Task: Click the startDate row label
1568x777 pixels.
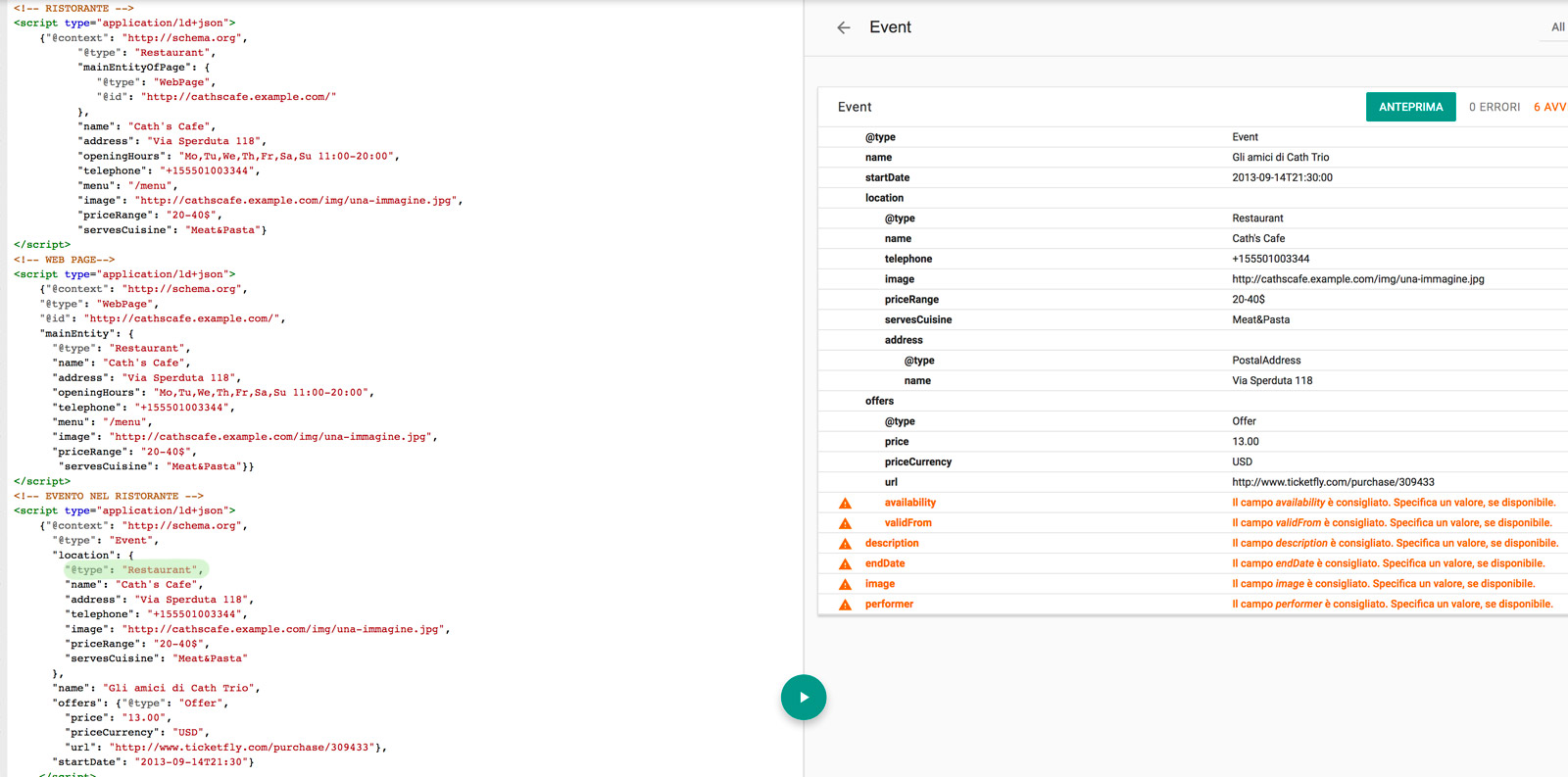Action: [x=887, y=177]
